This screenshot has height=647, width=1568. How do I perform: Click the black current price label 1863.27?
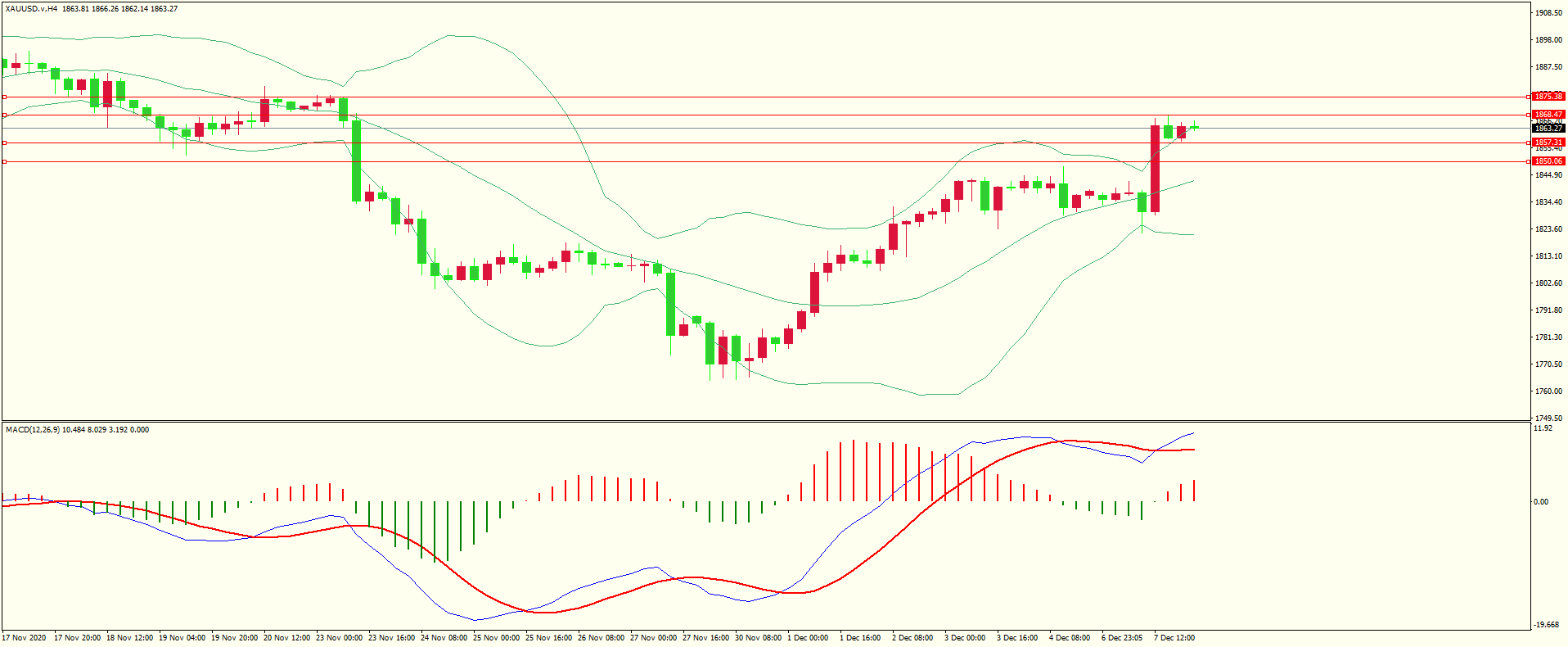point(1548,129)
